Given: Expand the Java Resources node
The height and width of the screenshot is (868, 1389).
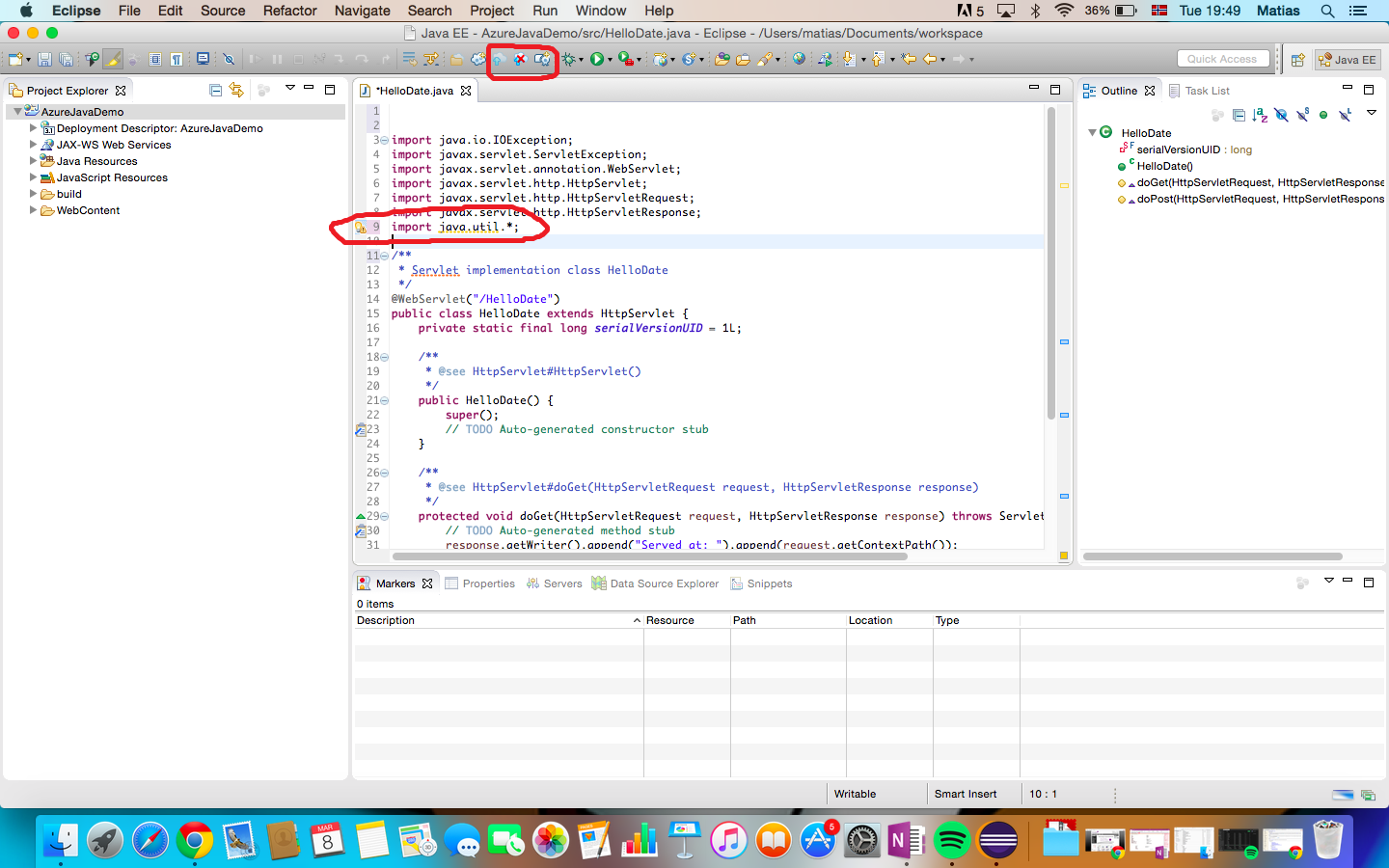Looking at the screenshot, I should (x=33, y=160).
